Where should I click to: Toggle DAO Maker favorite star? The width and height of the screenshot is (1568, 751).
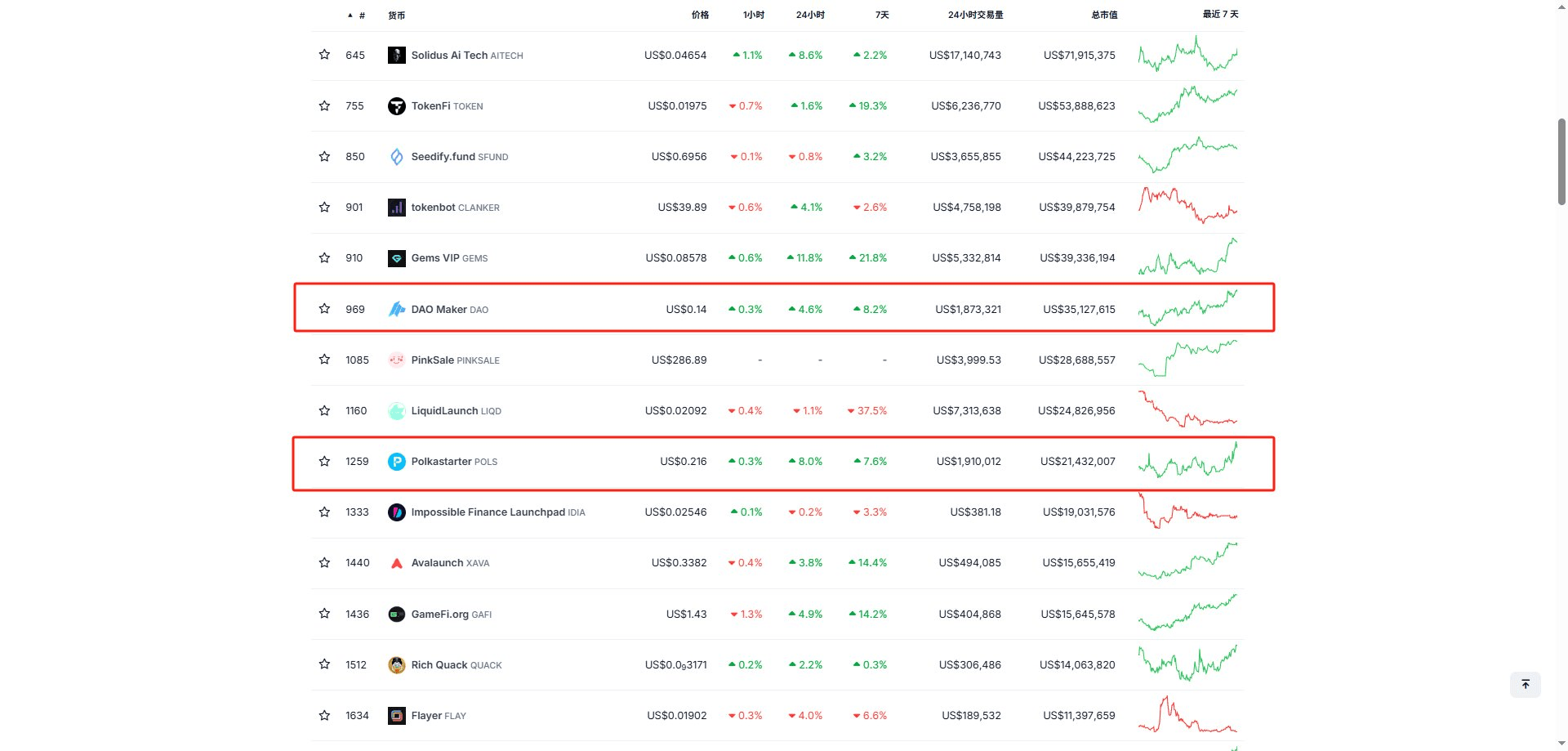pos(324,309)
